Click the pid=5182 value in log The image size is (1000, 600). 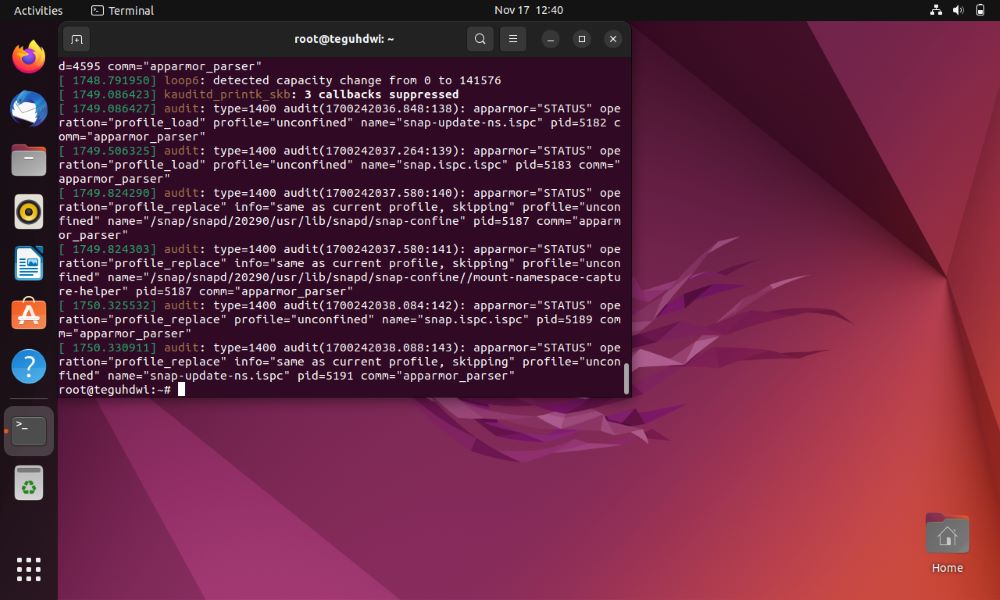tap(578, 122)
